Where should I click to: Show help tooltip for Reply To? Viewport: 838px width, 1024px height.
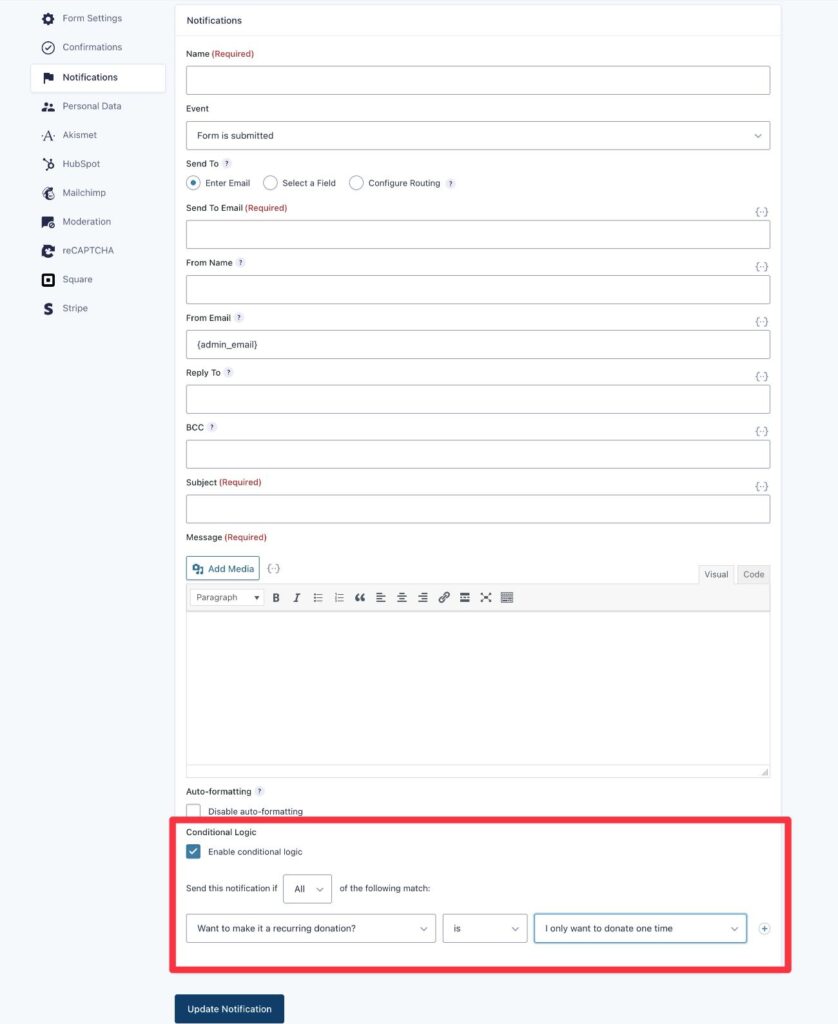(x=229, y=372)
